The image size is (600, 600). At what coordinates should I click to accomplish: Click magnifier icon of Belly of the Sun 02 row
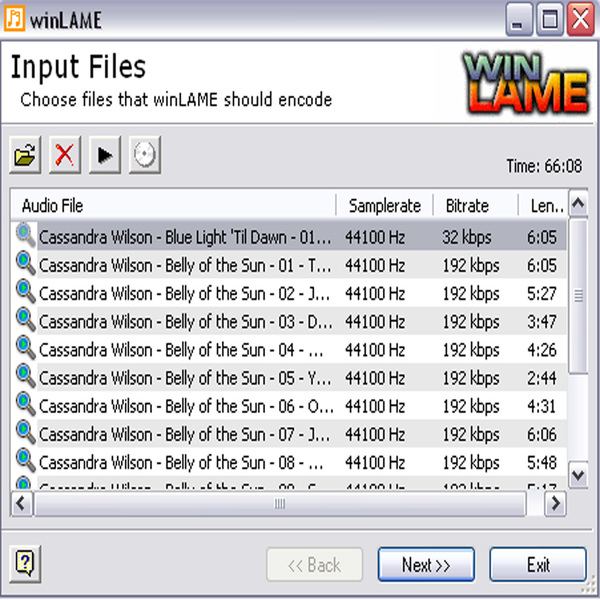[x=26, y=291]
